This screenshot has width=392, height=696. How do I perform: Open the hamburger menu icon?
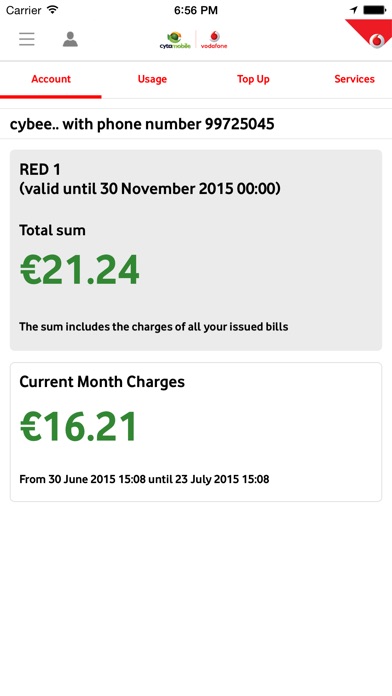(27, 39)
